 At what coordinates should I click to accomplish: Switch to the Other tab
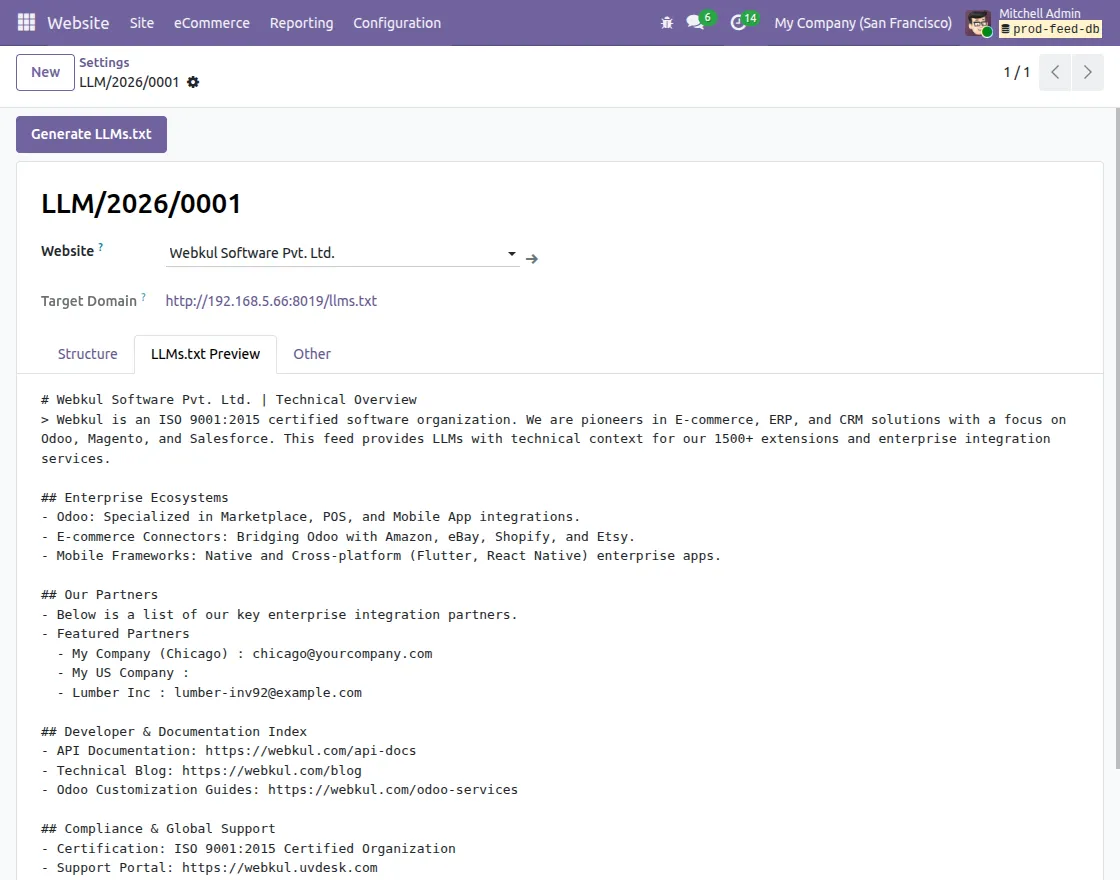tap(312, 354)
